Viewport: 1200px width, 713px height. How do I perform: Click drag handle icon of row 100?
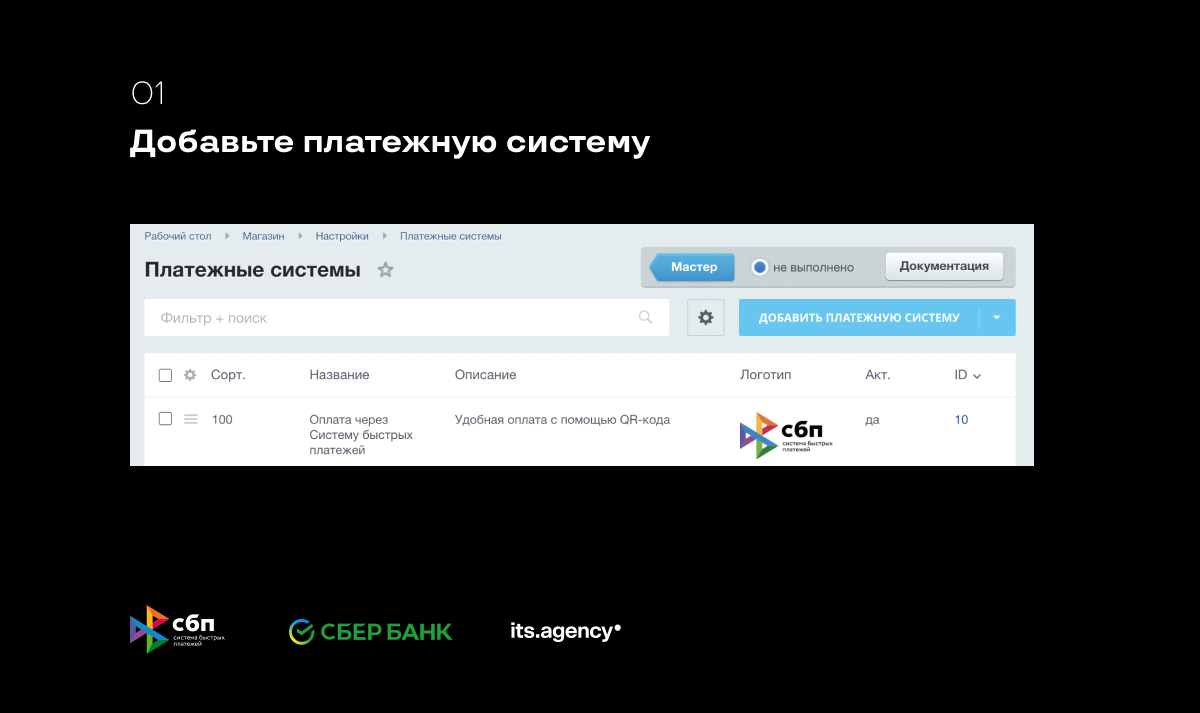(191, 419)
